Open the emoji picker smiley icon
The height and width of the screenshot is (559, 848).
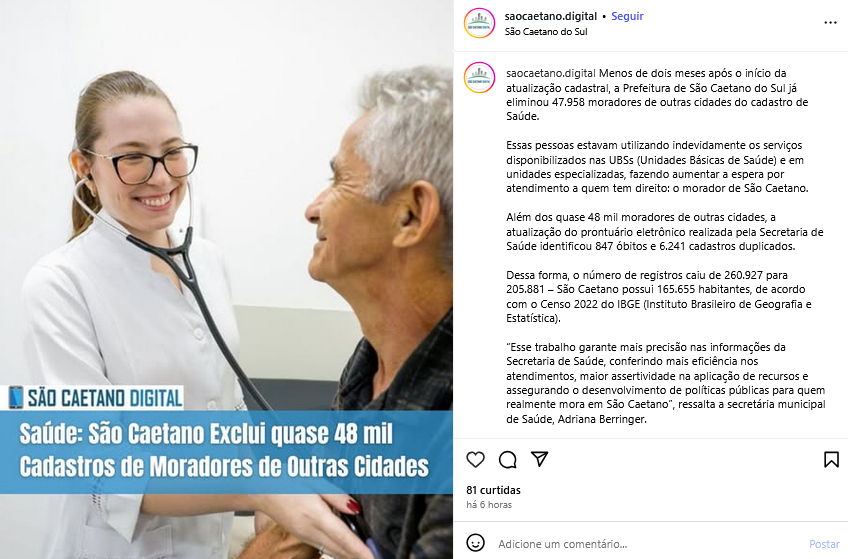475,543
